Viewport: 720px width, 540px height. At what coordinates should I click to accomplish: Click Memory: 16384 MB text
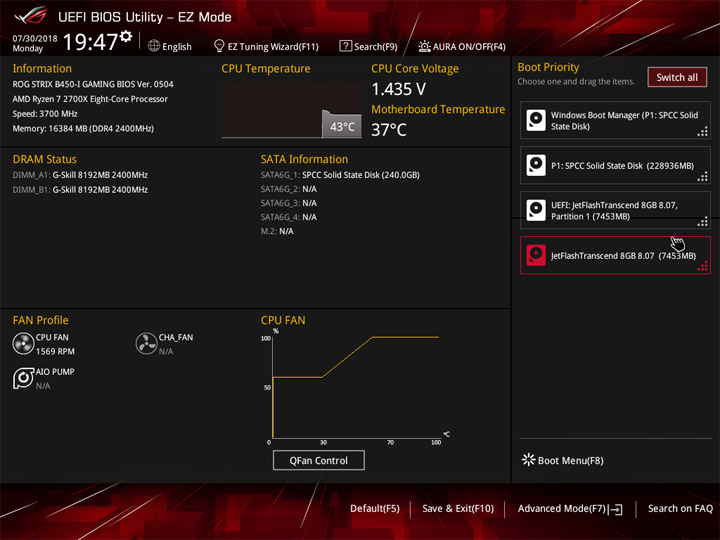83,128
